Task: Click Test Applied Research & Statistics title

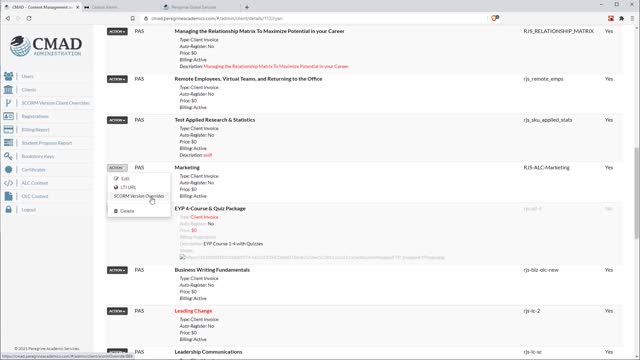Action: point(215,120)
